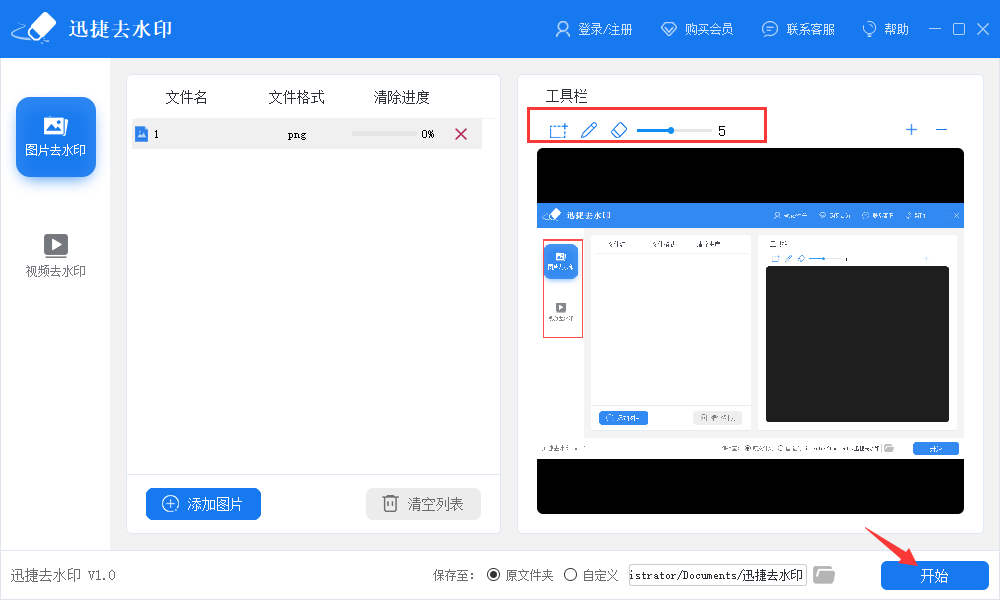Zoom in the preview with plus icon
Screen dimensions: 1000x600
tap(911, 130)
